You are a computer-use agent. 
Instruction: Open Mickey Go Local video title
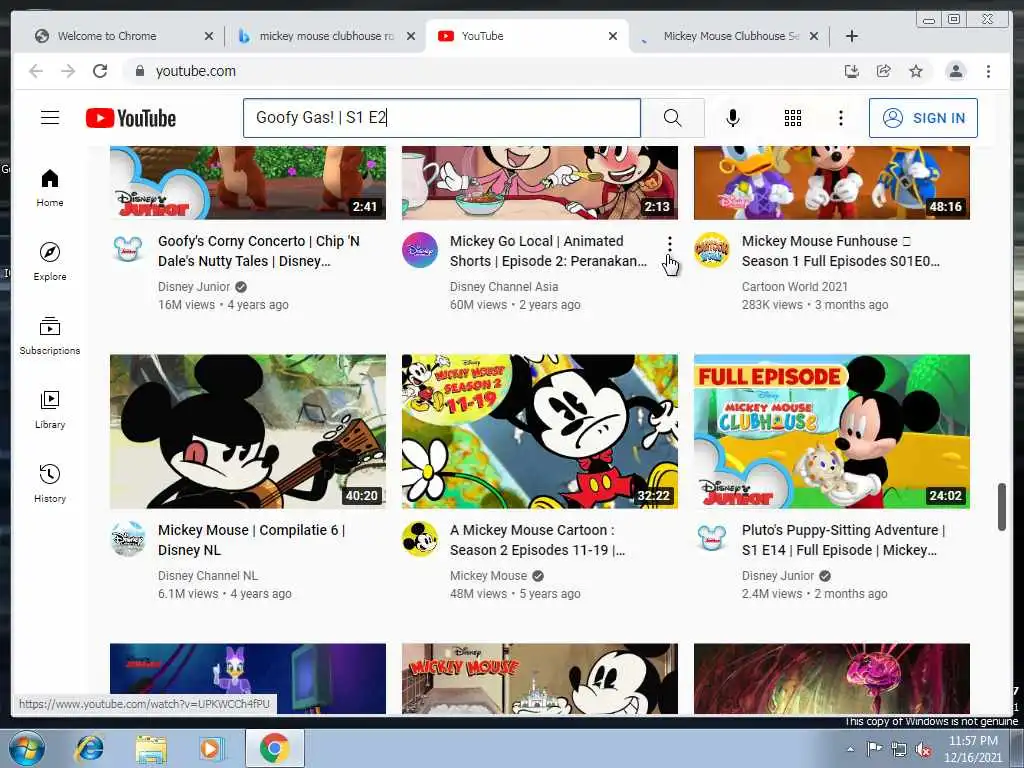click(549, 251)
